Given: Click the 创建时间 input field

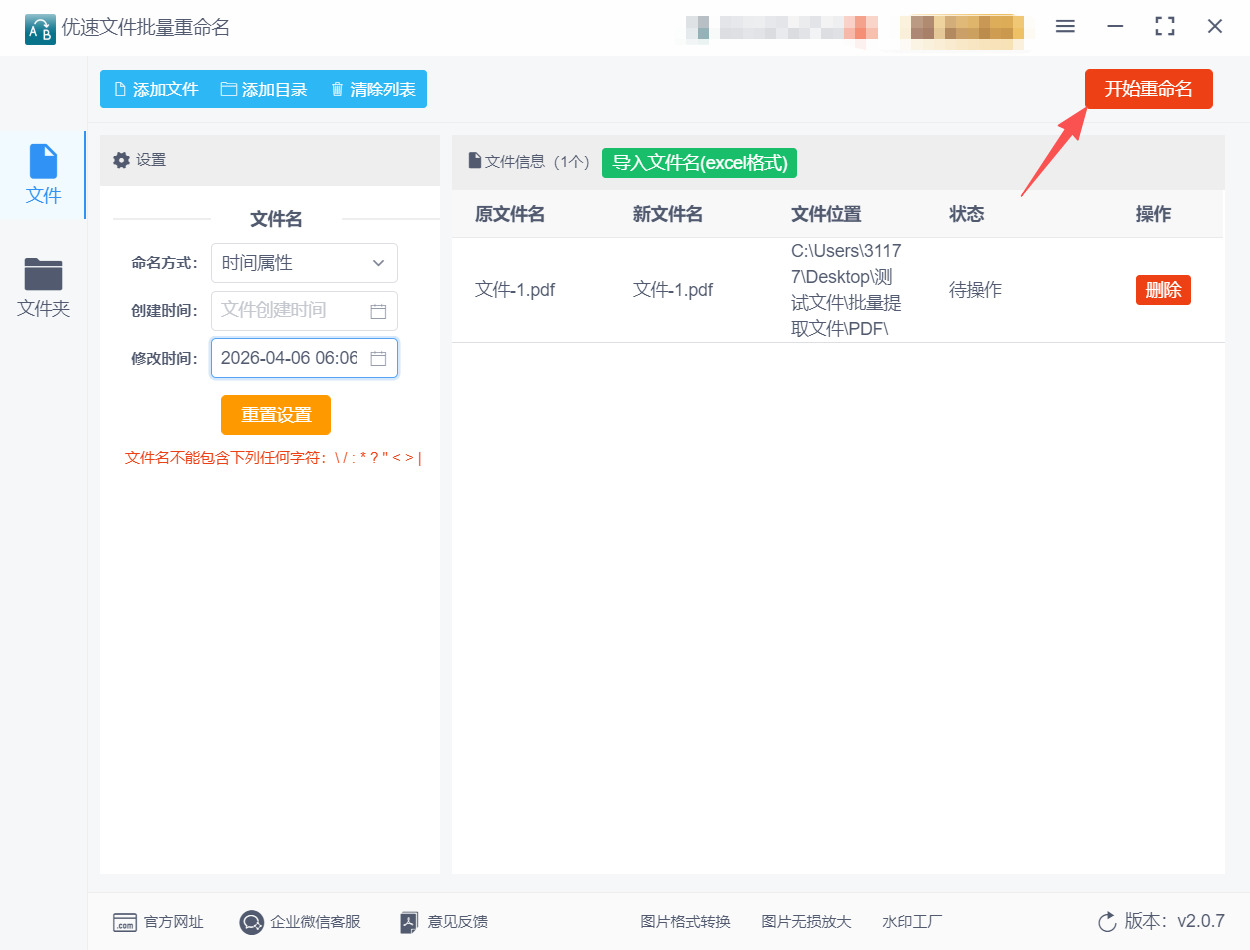Looking at the screenshot, I should click(288, 311).
